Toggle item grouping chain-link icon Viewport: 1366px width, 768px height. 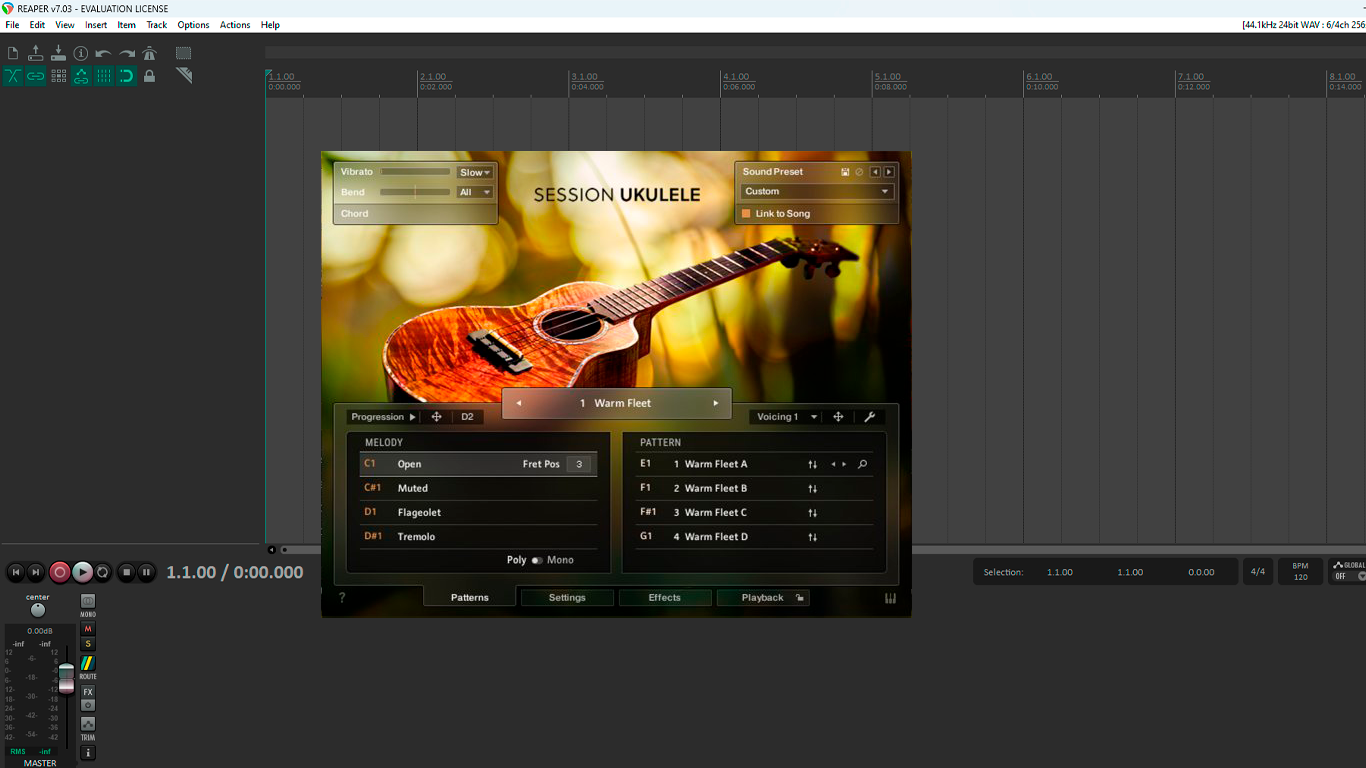pos(36,76)
